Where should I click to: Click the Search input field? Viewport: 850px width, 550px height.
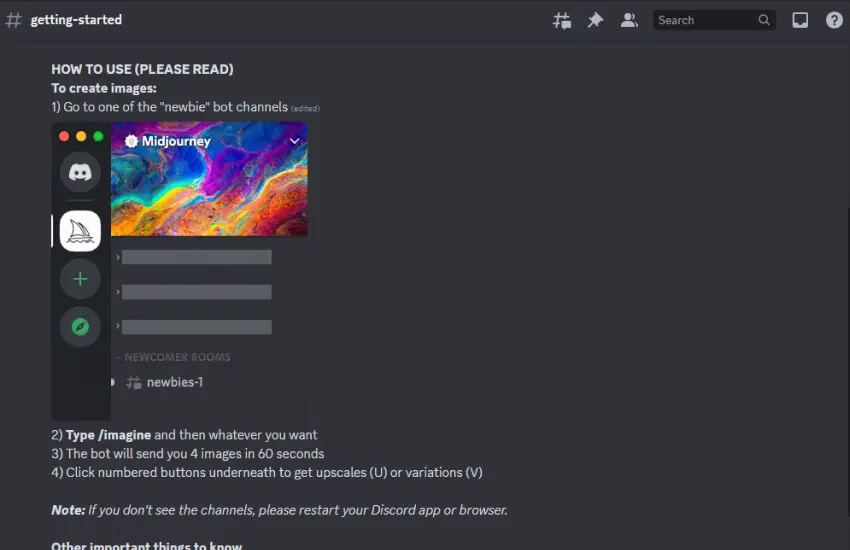pos(706,20)
